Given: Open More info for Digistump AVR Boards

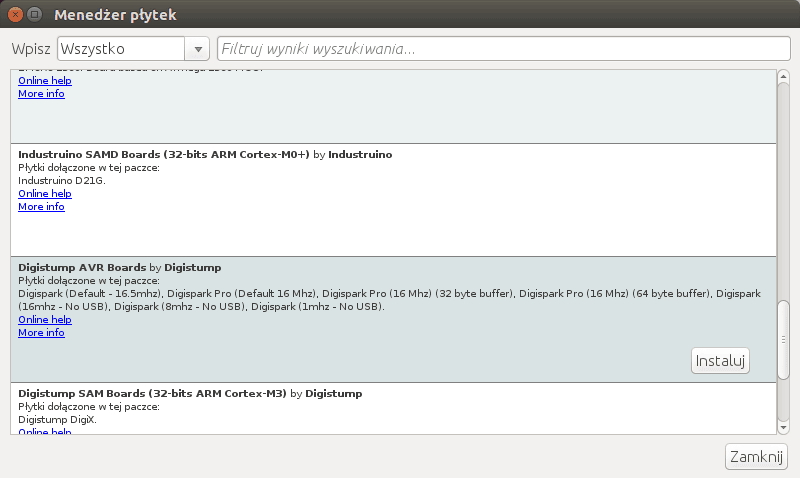Looking at the screenshot, I should coord(41,333).
